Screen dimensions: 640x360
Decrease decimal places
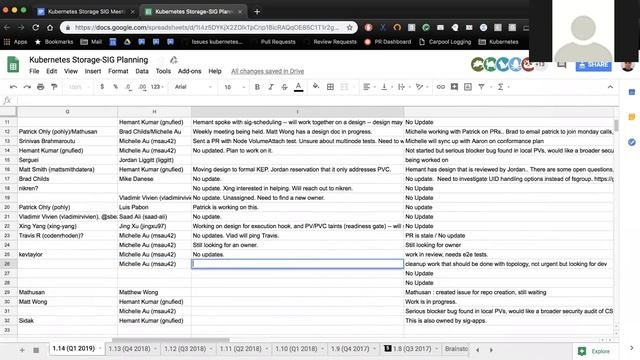pyautogui.click(x=129, y=87)
